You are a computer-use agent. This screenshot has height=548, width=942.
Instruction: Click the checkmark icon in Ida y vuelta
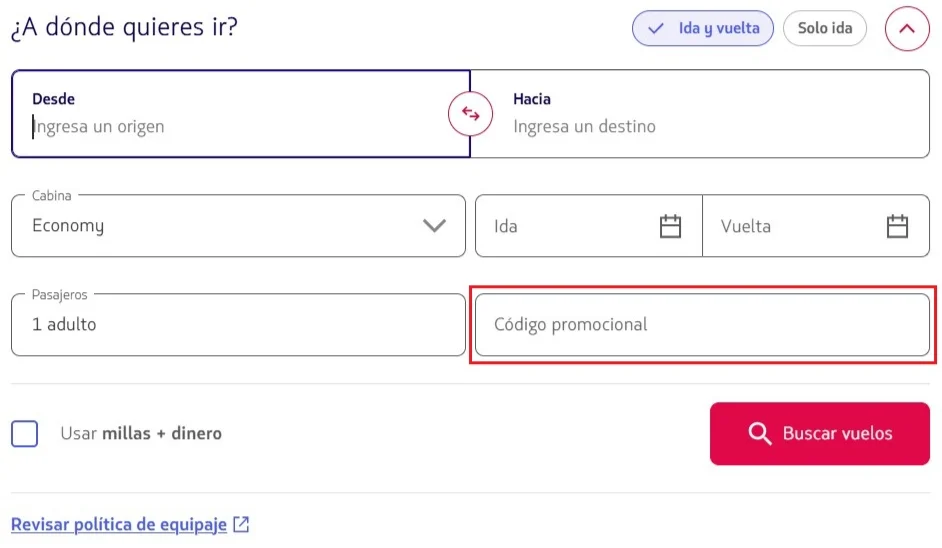coord(656,29)
